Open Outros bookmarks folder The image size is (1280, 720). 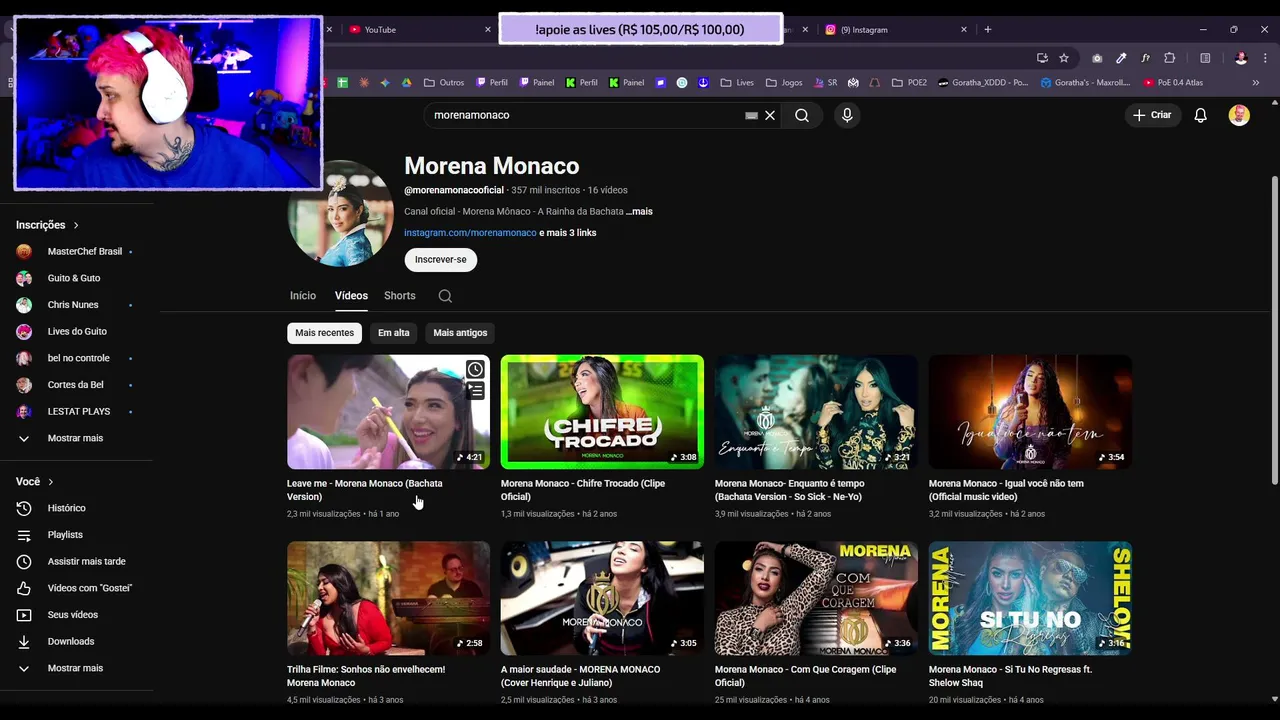coord(444,83)
